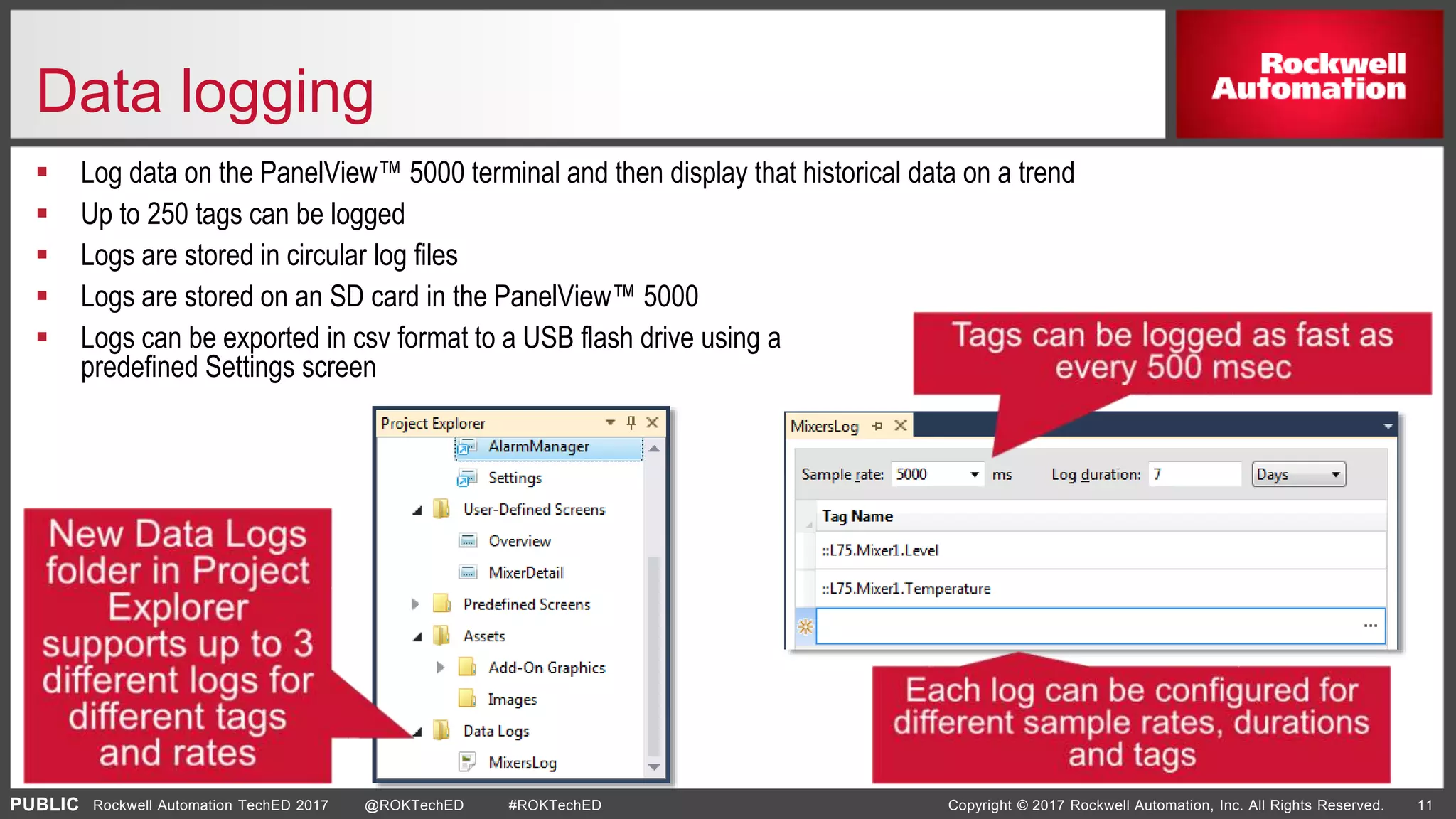
Task: Click the pin icon on MixersLog tab
Action: tap(877, 426)
